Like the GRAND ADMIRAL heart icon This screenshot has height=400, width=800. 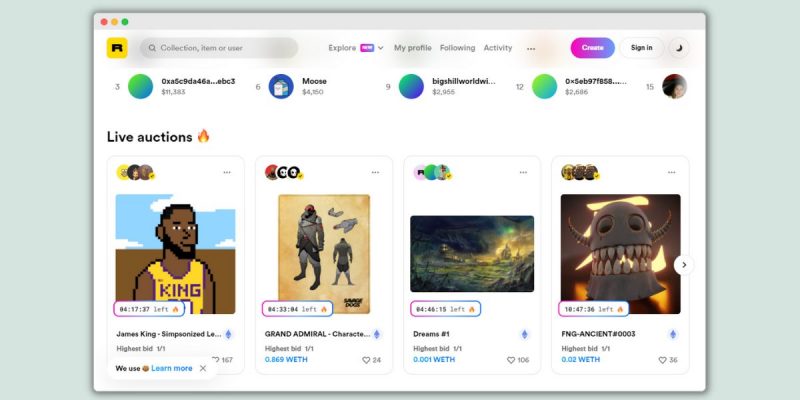point(366,360)
